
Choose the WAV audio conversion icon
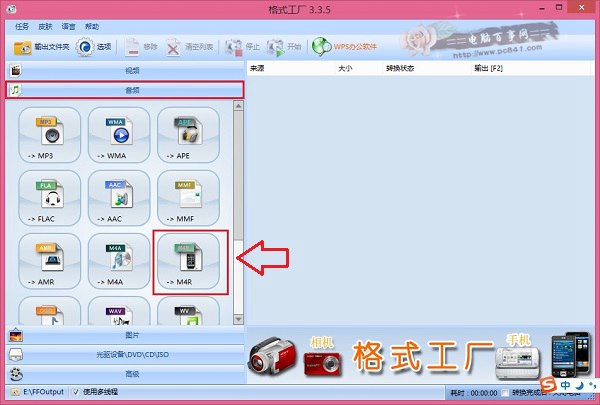click(x=119, y=312)
